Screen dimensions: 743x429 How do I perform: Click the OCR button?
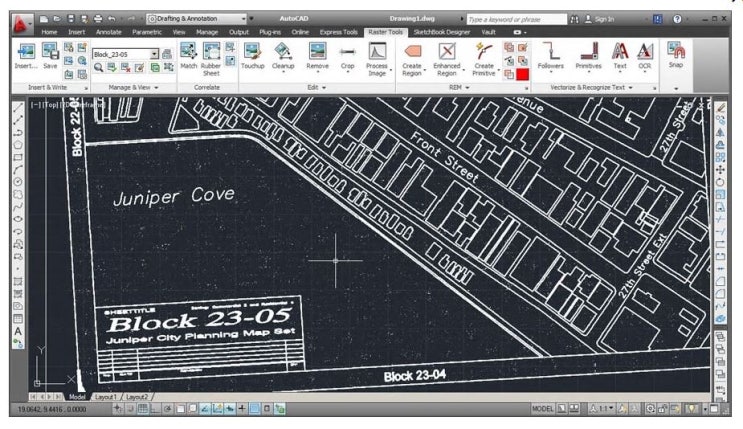pos(644,56)
